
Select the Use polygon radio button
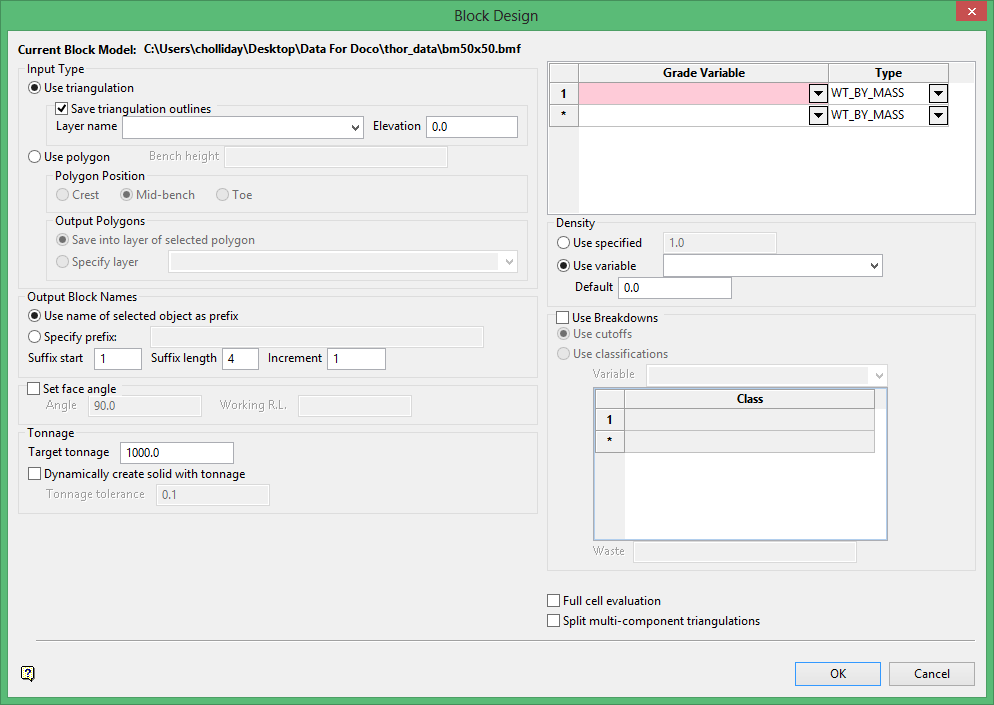36,157
